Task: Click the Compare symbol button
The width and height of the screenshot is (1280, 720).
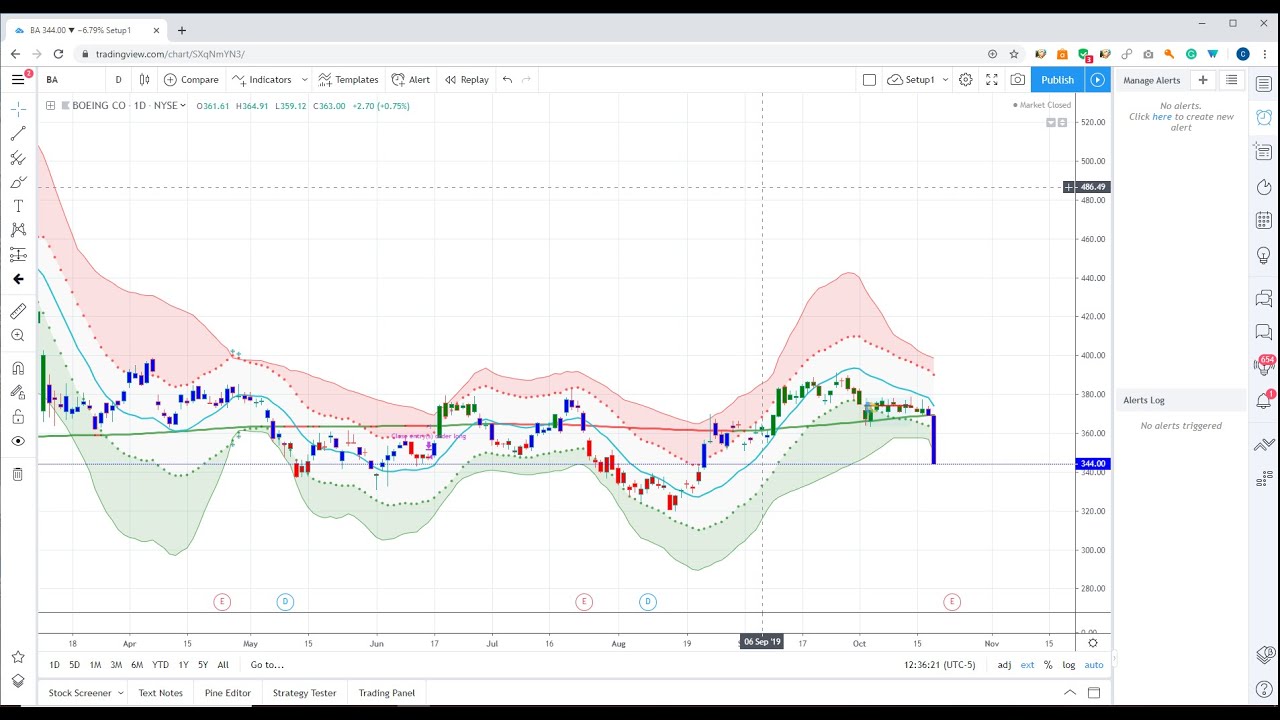Action: [191, 80]
